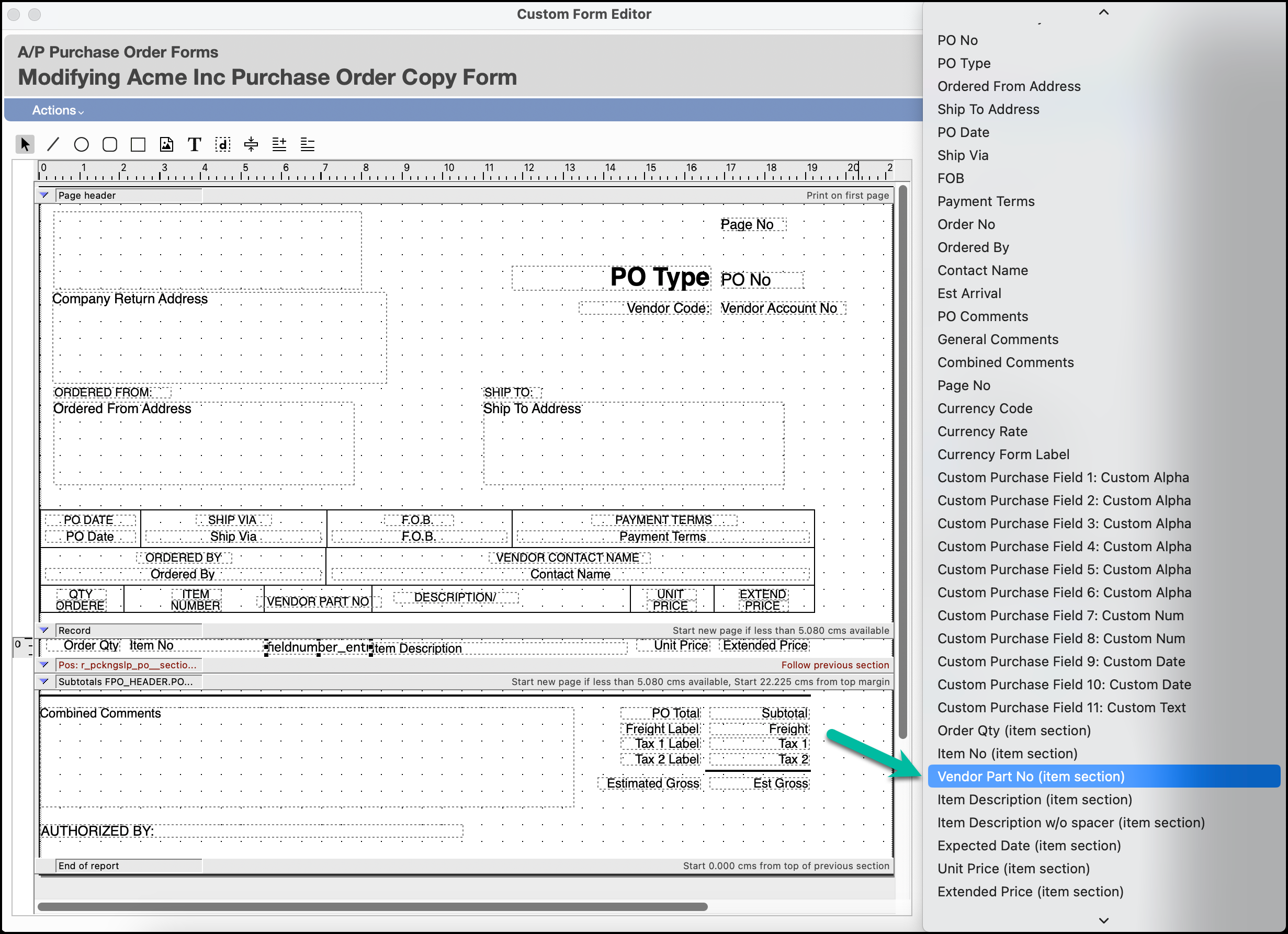
Task: Collapse the Page header section triangle
Action: 44,195
